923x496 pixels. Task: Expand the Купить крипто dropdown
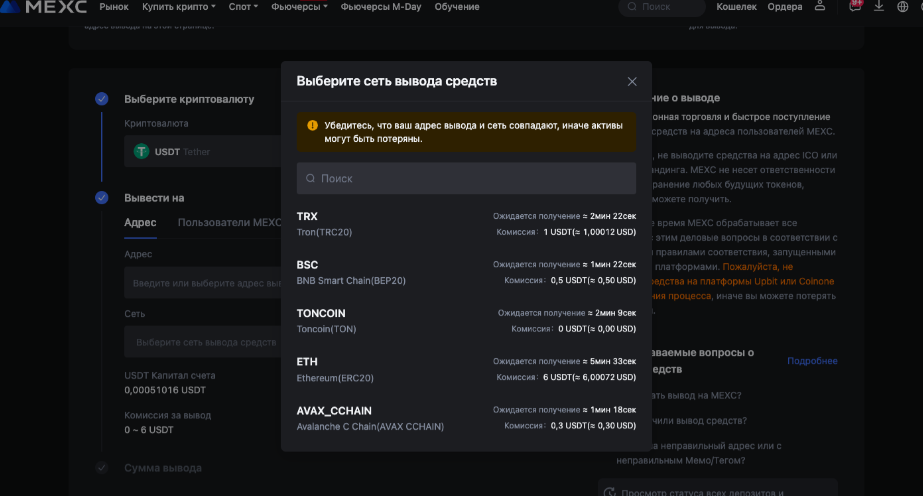coord(178,7)
